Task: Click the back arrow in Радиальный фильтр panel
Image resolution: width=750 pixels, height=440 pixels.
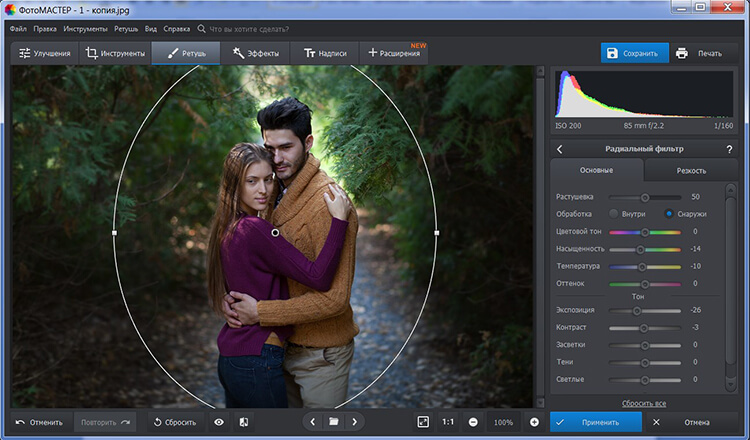Action: (559, 149)
